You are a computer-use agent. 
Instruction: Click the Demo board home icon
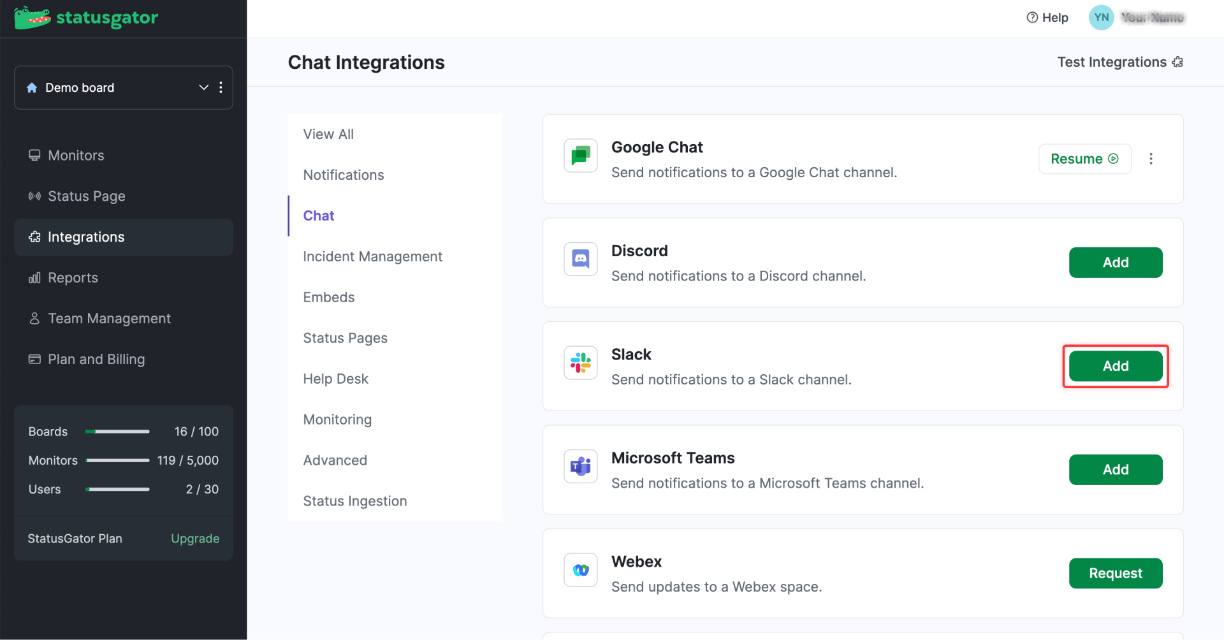32,88
